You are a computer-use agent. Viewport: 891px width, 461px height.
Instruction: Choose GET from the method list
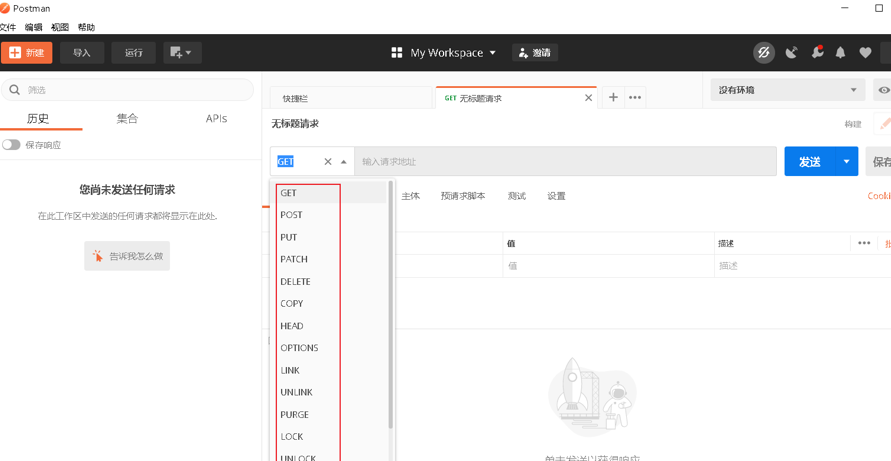tap(330, 193)
